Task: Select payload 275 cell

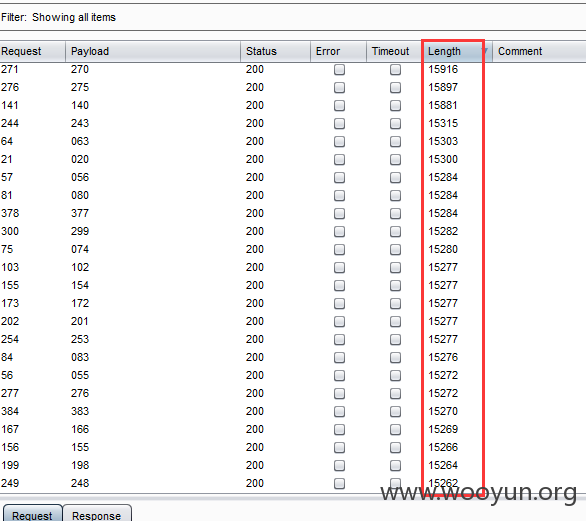Action: coord(80,87)
